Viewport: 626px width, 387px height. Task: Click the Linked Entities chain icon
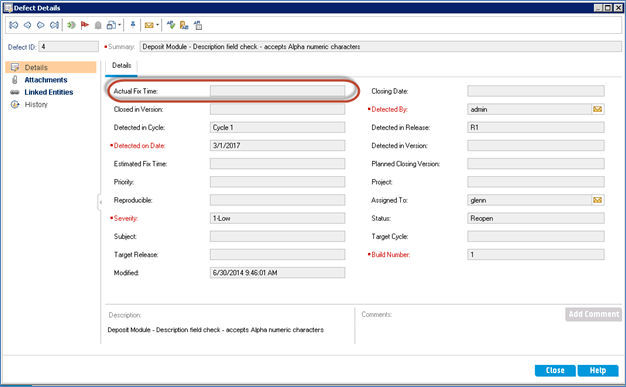[15, 92]
